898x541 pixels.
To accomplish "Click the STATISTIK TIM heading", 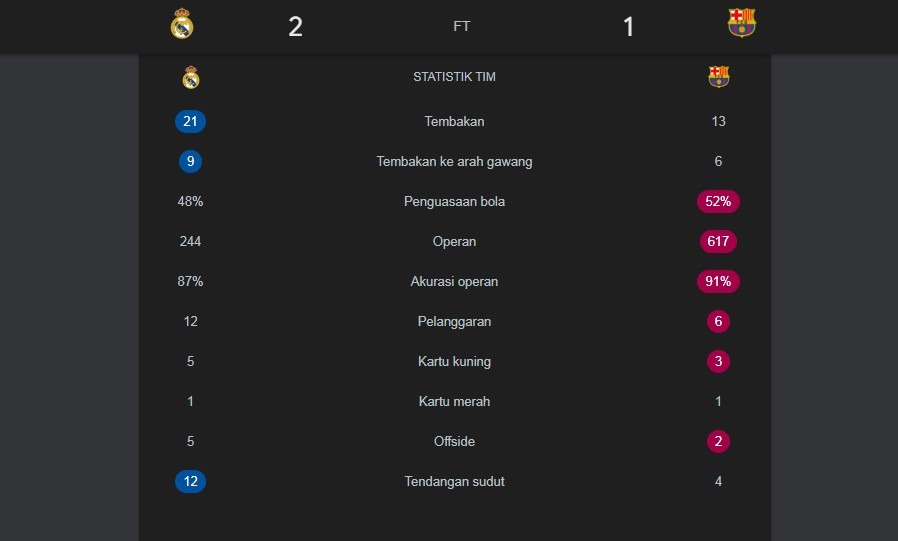I will [x=454, y=77].
